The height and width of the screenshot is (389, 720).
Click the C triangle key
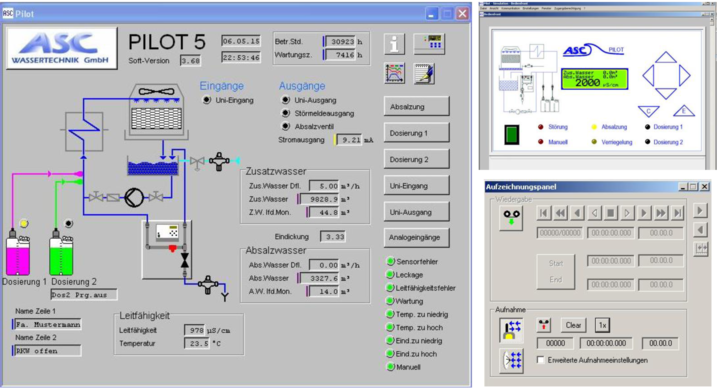(x=648, y=111)
